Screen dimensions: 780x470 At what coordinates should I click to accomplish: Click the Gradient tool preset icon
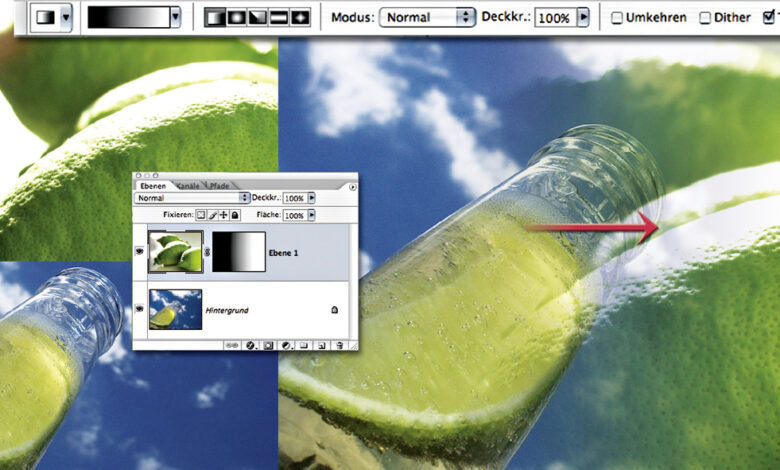coord(46,17)
